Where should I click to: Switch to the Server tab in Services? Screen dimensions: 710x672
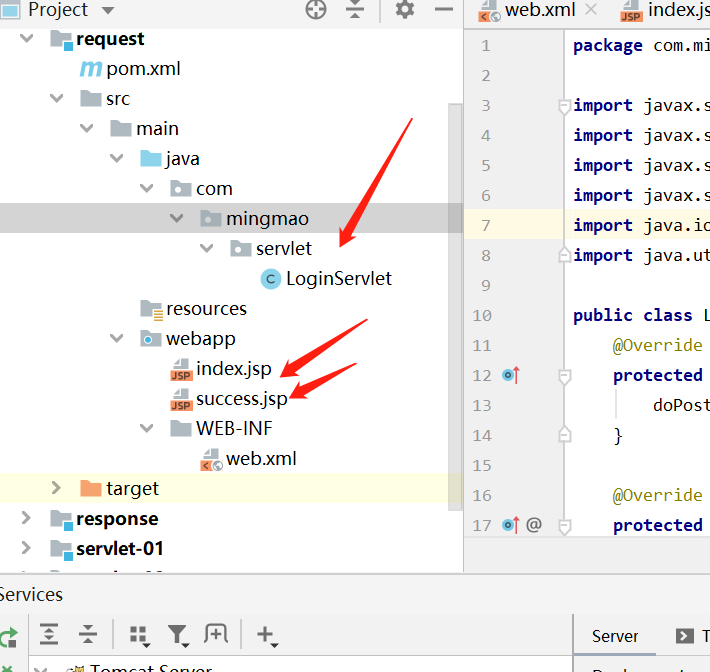pos(614,636)
